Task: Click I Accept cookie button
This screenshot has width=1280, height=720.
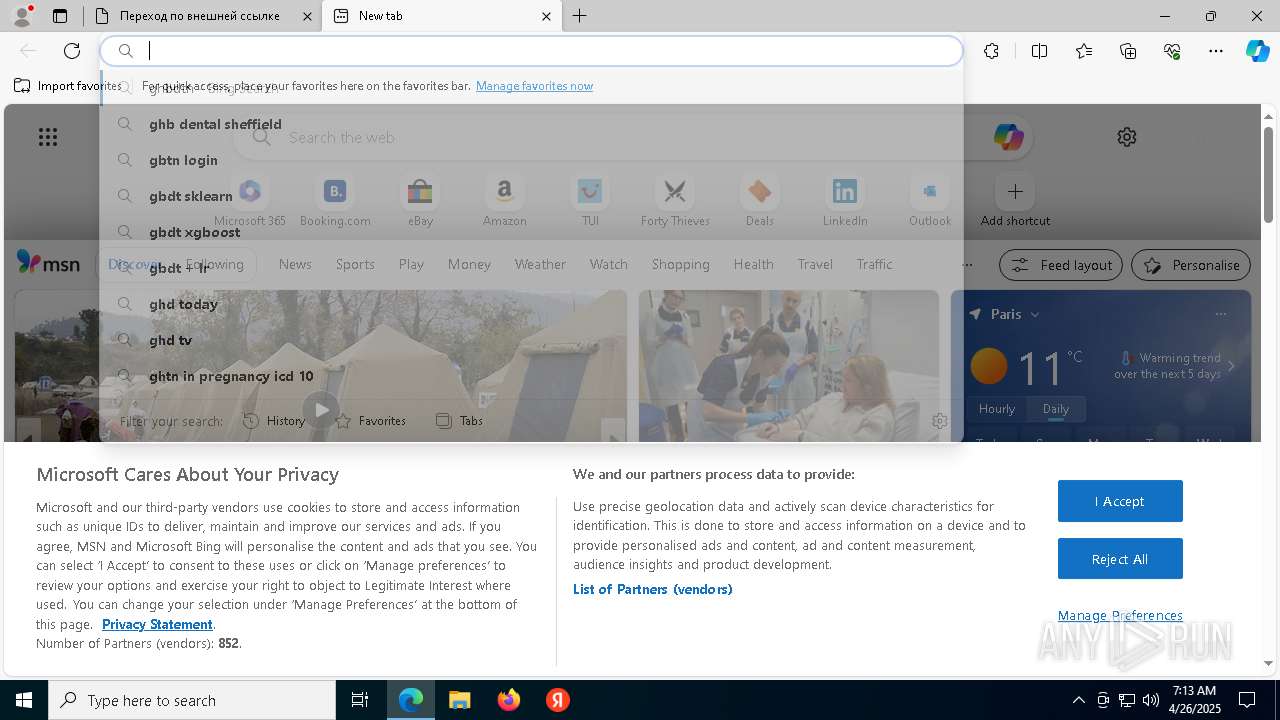Action: (1120, 501)
